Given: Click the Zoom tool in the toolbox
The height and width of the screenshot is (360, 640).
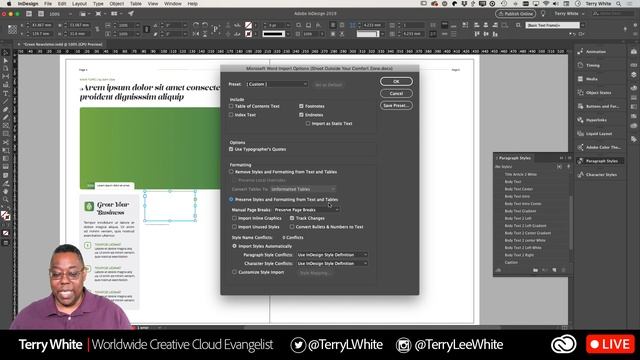Looking at the screenshot, I should (x=6, y=200).
